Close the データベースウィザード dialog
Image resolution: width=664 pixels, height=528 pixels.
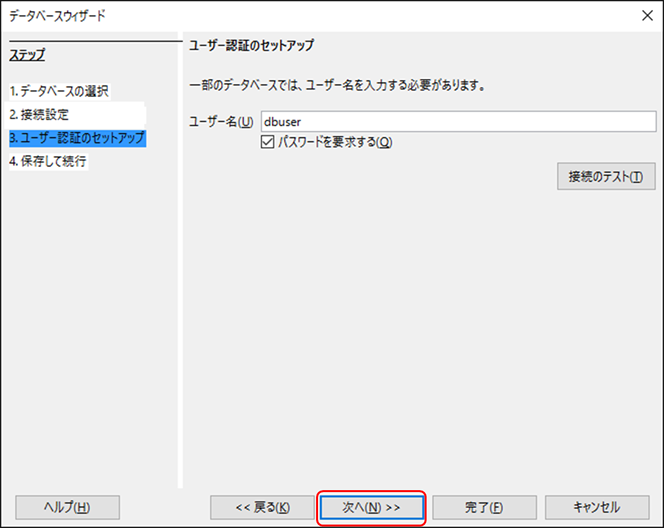647,16
